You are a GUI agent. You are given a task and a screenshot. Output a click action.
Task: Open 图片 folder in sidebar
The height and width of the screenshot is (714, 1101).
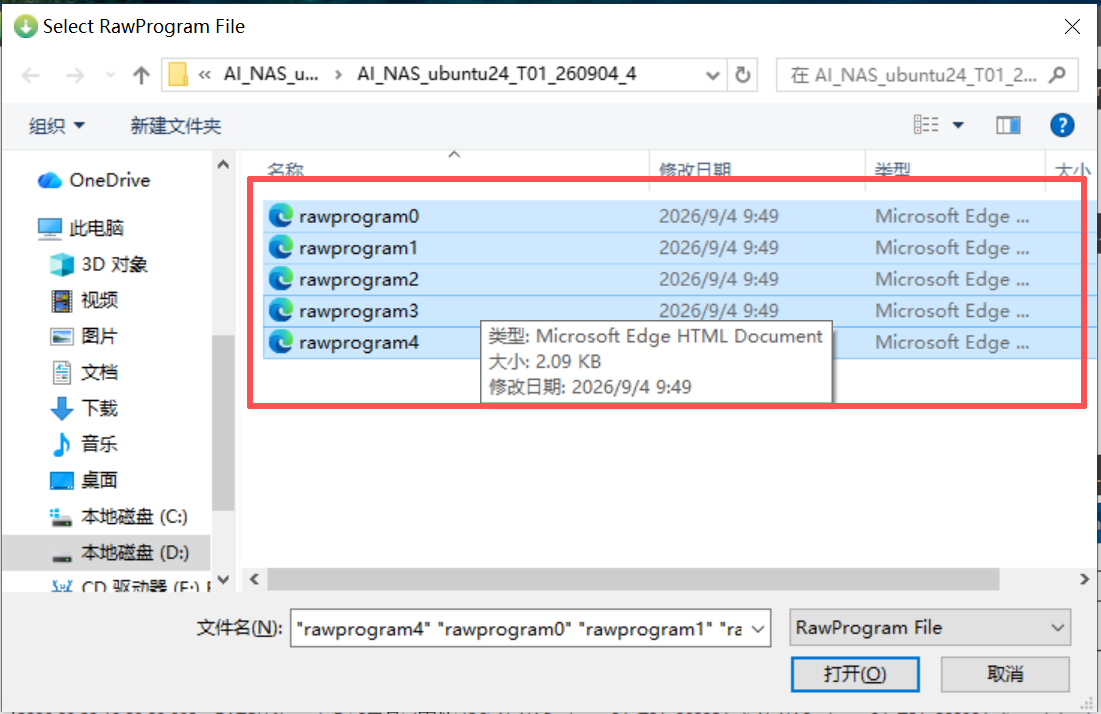tap(99, 336)
